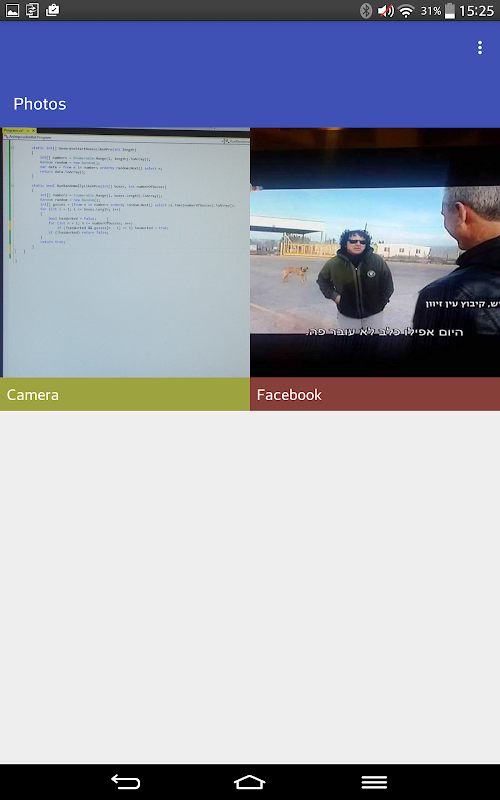Open the three-dot overflow menu
The image size is (500, 800).
pos(480,47)
